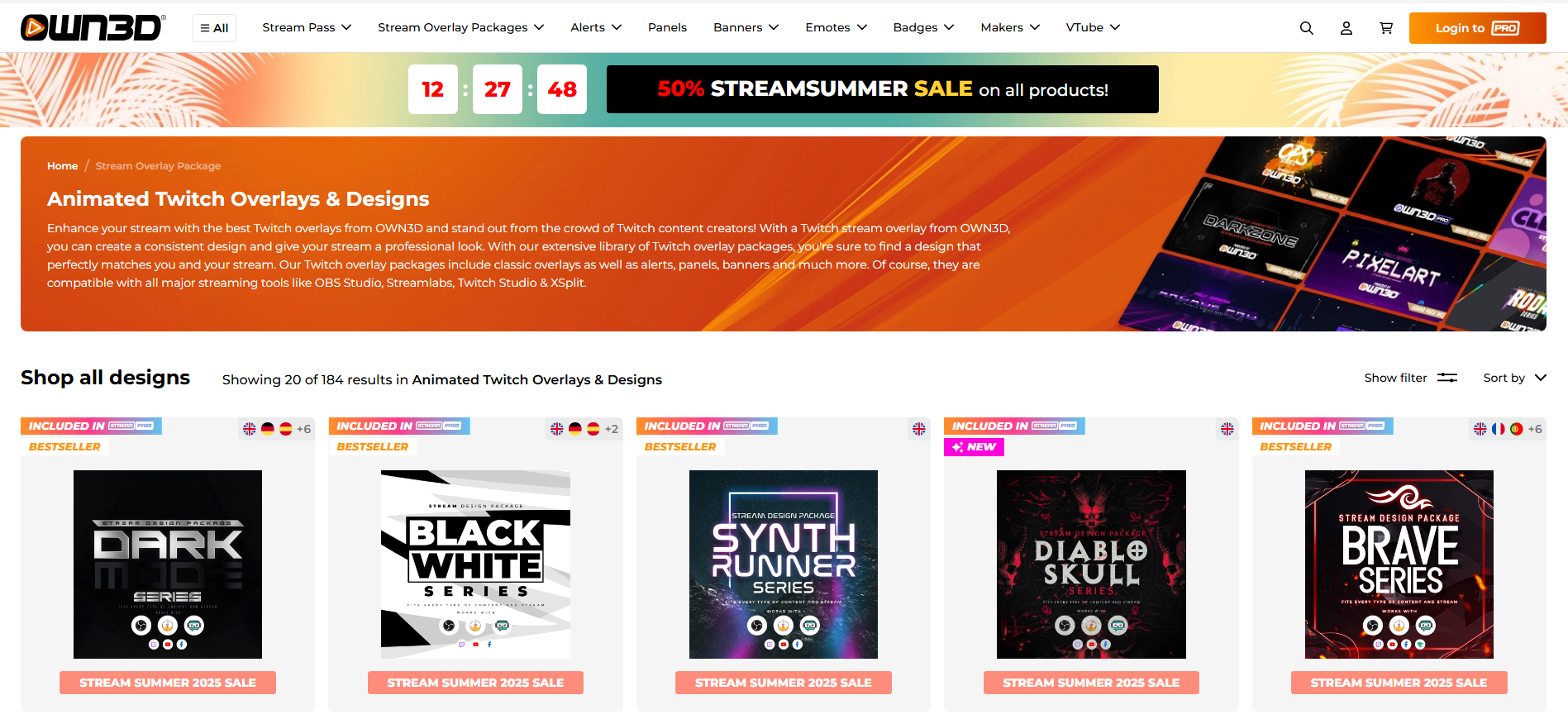
Task: Open the Brave Series thumbnail
Action: 1399,564
